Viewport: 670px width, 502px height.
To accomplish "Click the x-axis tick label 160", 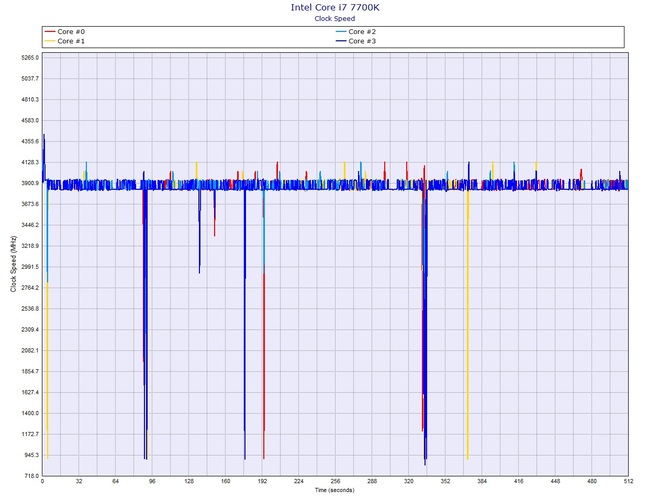I will point(226,481).
